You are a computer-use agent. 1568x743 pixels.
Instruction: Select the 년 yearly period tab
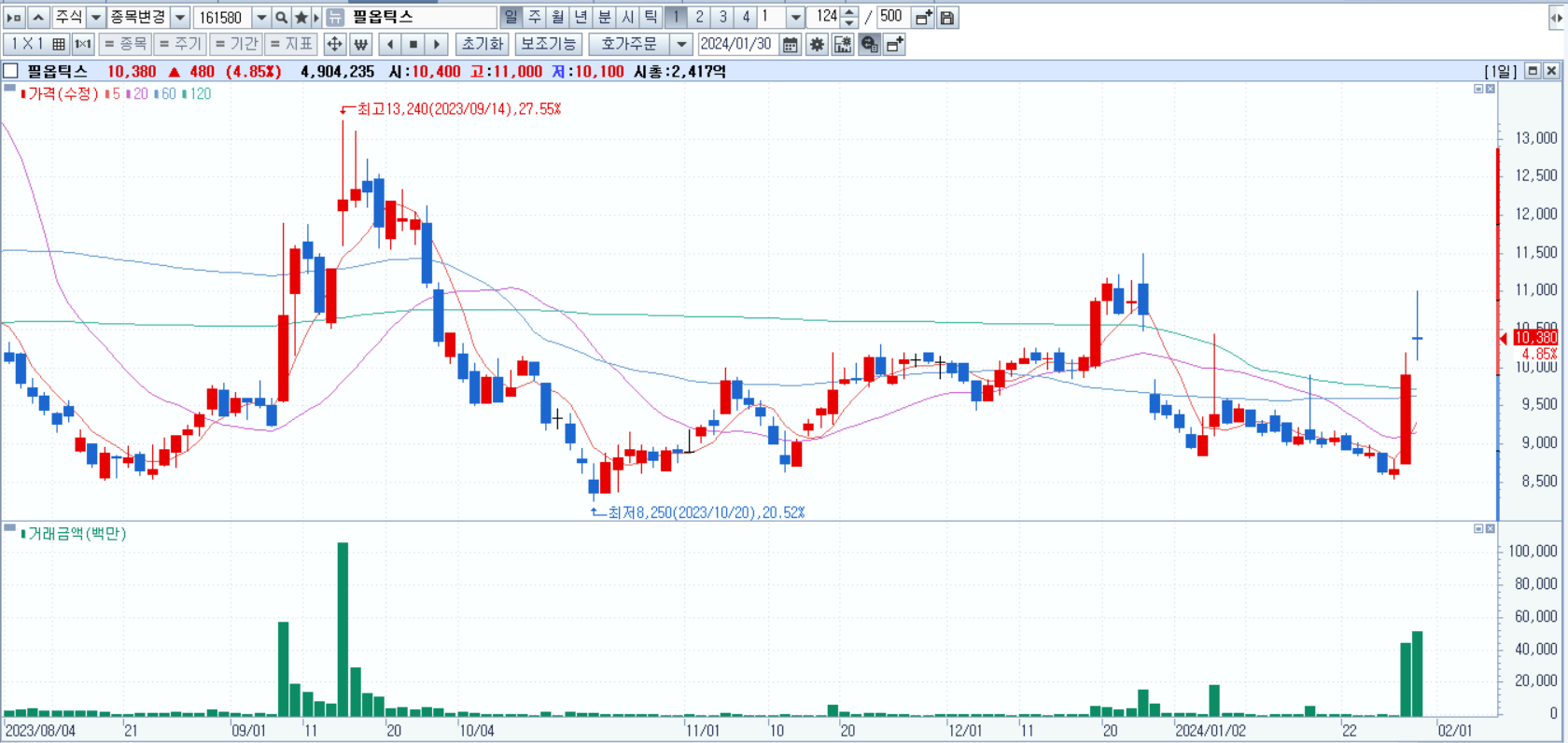[x=581, y=17]
